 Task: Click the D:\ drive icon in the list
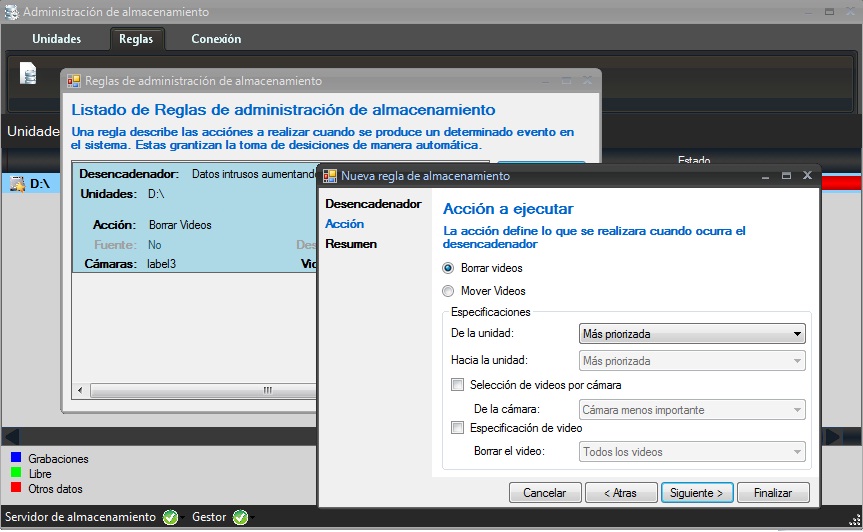(17, 183)
